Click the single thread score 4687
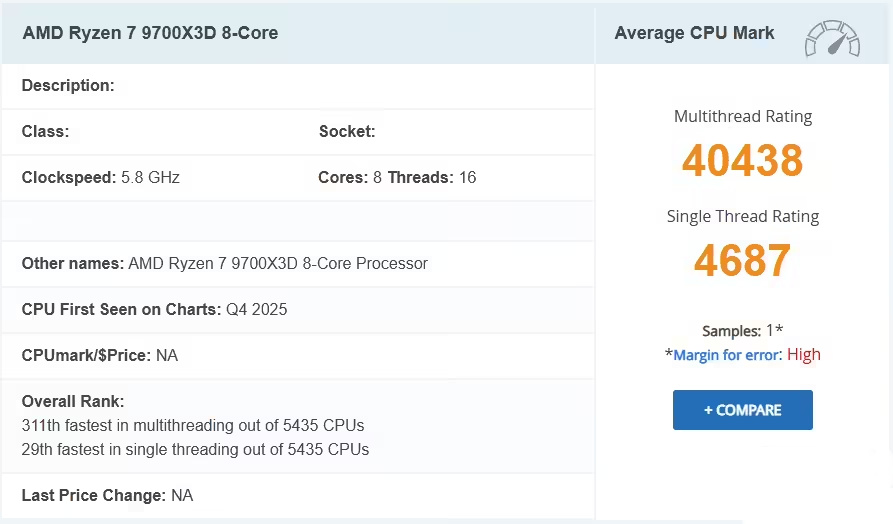The image size is (893, 524). pos(742,261)
